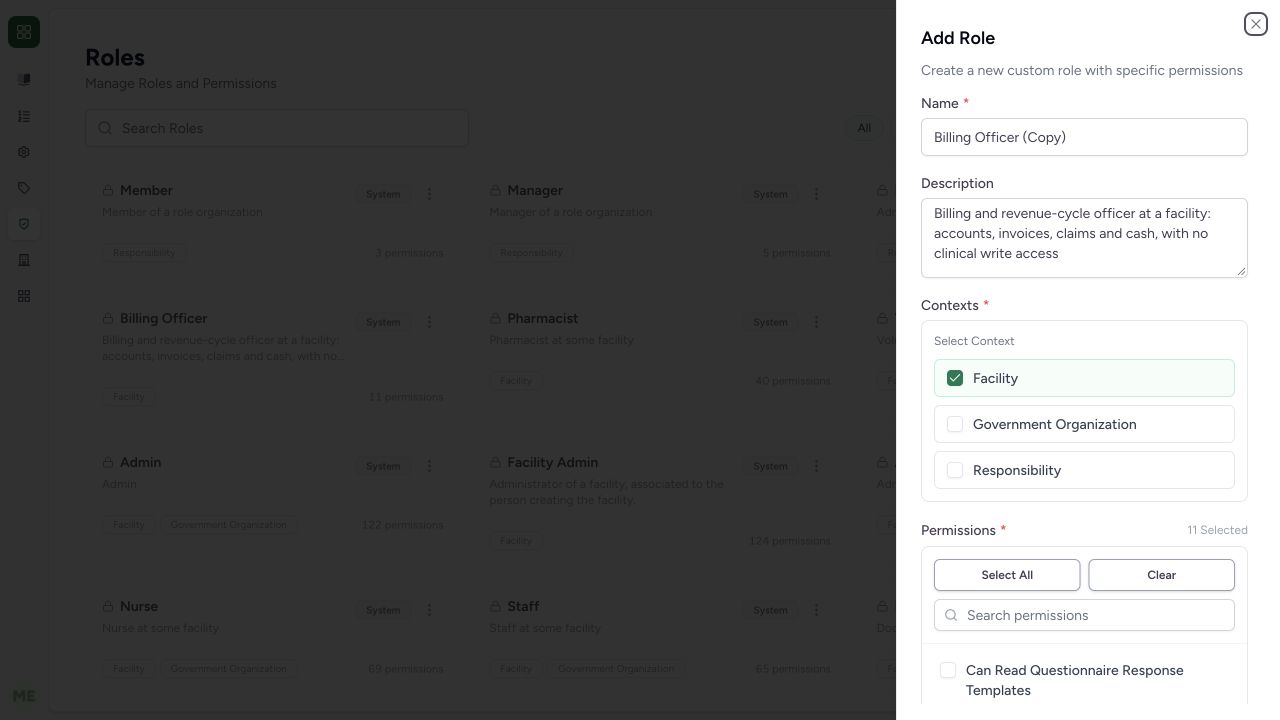Image resolution: width=1280 pixels, height=720 pixels.
Task: Click the lock icon beside Member role
Action: (x=107, y=191)
